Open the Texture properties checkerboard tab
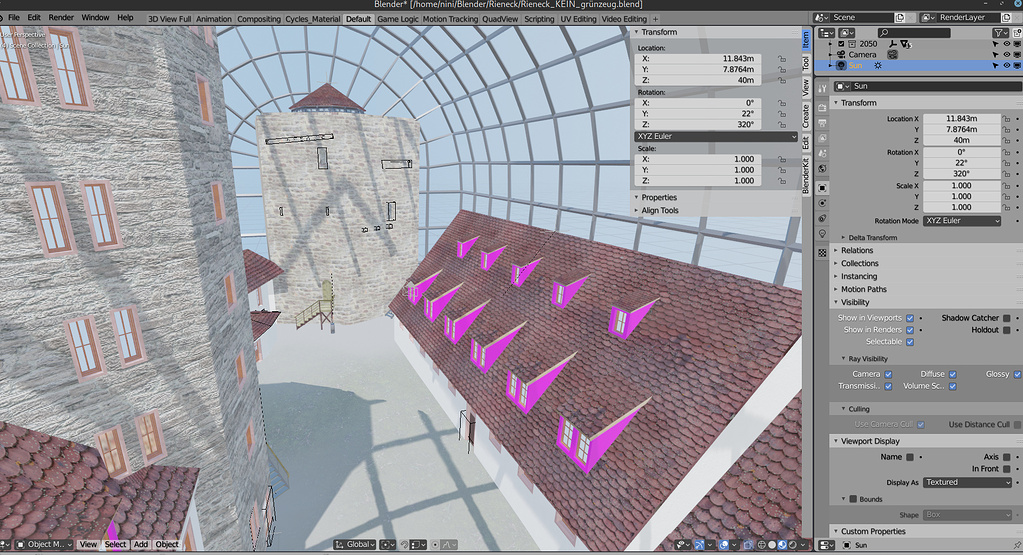 [x=823, y=252]
